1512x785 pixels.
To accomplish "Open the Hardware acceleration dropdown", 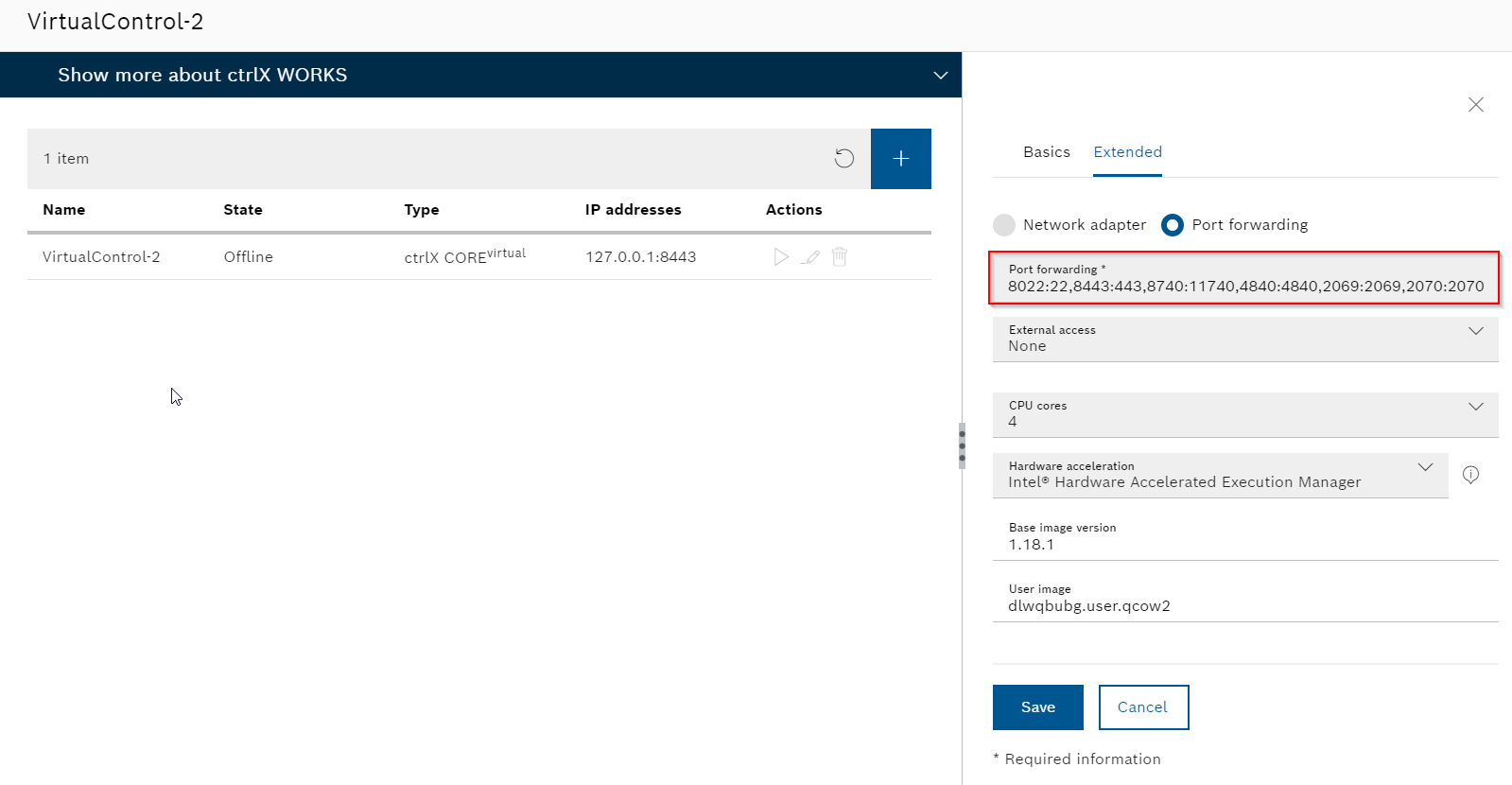I will (x=1221, y=475).
